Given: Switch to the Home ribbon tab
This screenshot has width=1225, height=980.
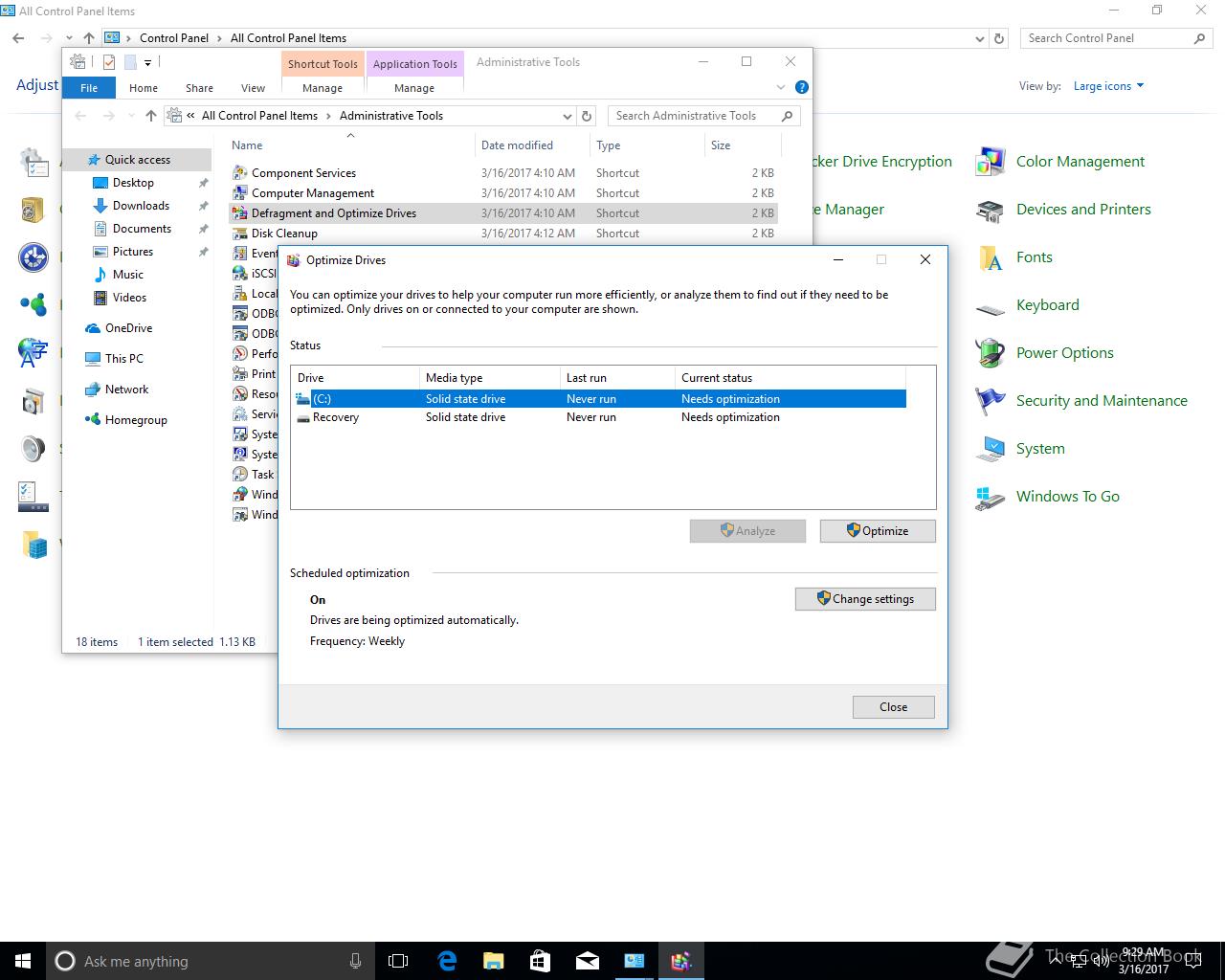Looking at the screenshot, I should [x=144, y=88].
